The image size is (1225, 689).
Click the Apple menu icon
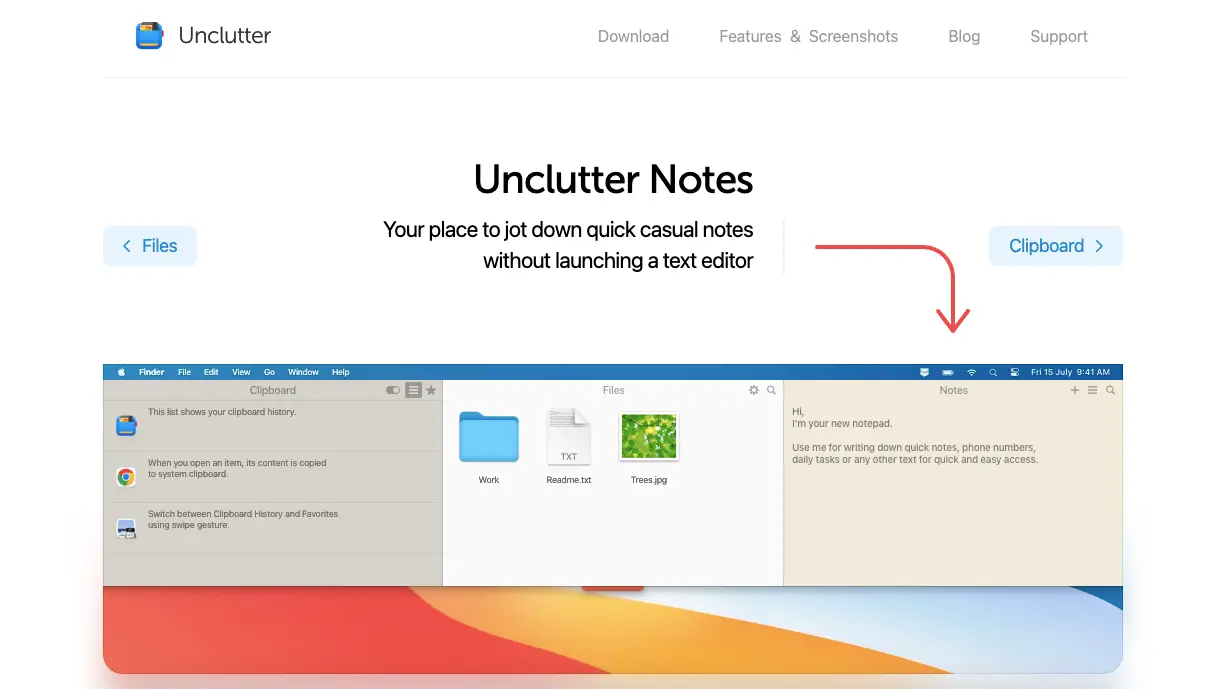[x=122, y=372]
